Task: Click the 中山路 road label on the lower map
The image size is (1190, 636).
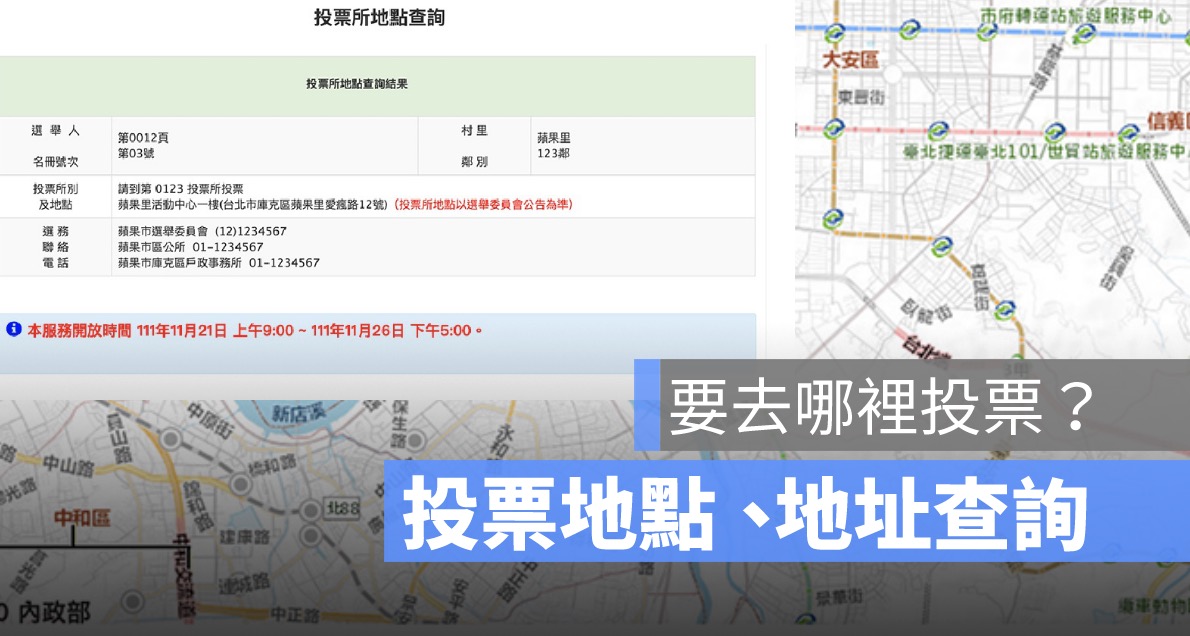Action: 68,464
